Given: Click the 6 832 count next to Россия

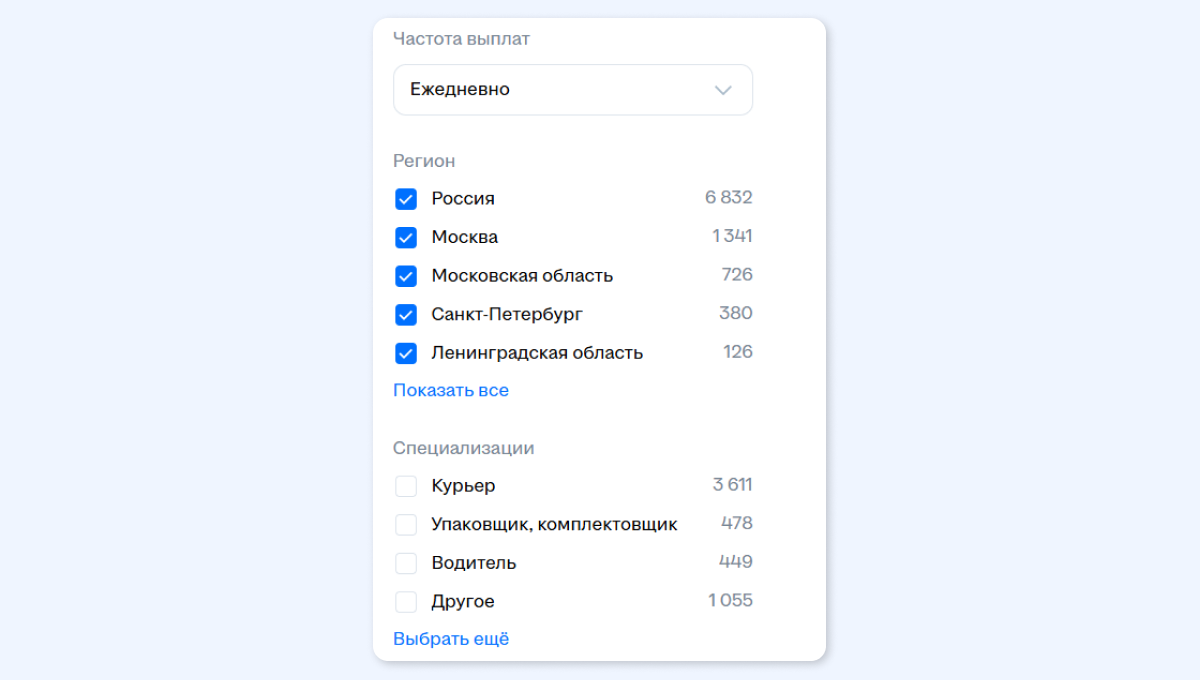Looking at the screenshot, I should point(728,198).
